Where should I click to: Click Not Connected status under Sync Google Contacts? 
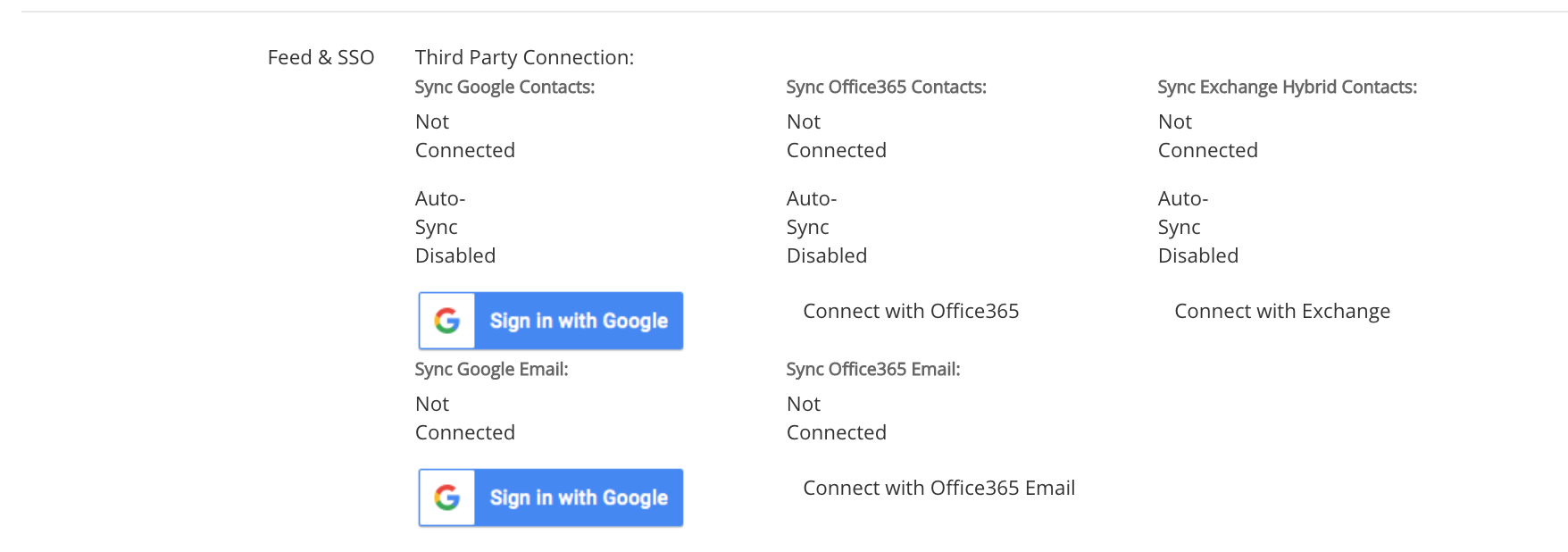click(x=465, y=136)
